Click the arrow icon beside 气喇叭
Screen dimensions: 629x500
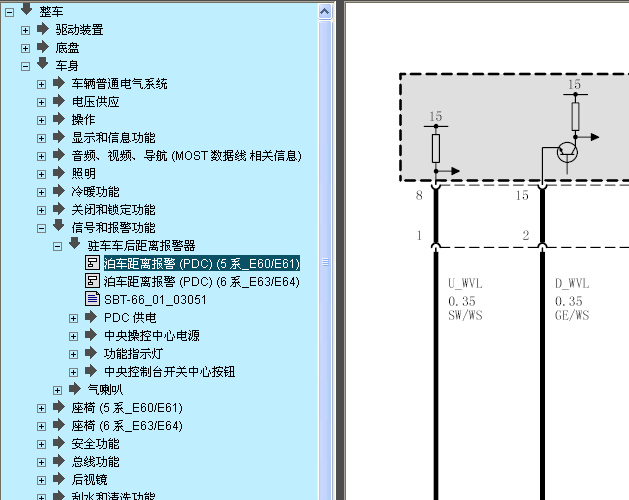[x=75, y=388]
